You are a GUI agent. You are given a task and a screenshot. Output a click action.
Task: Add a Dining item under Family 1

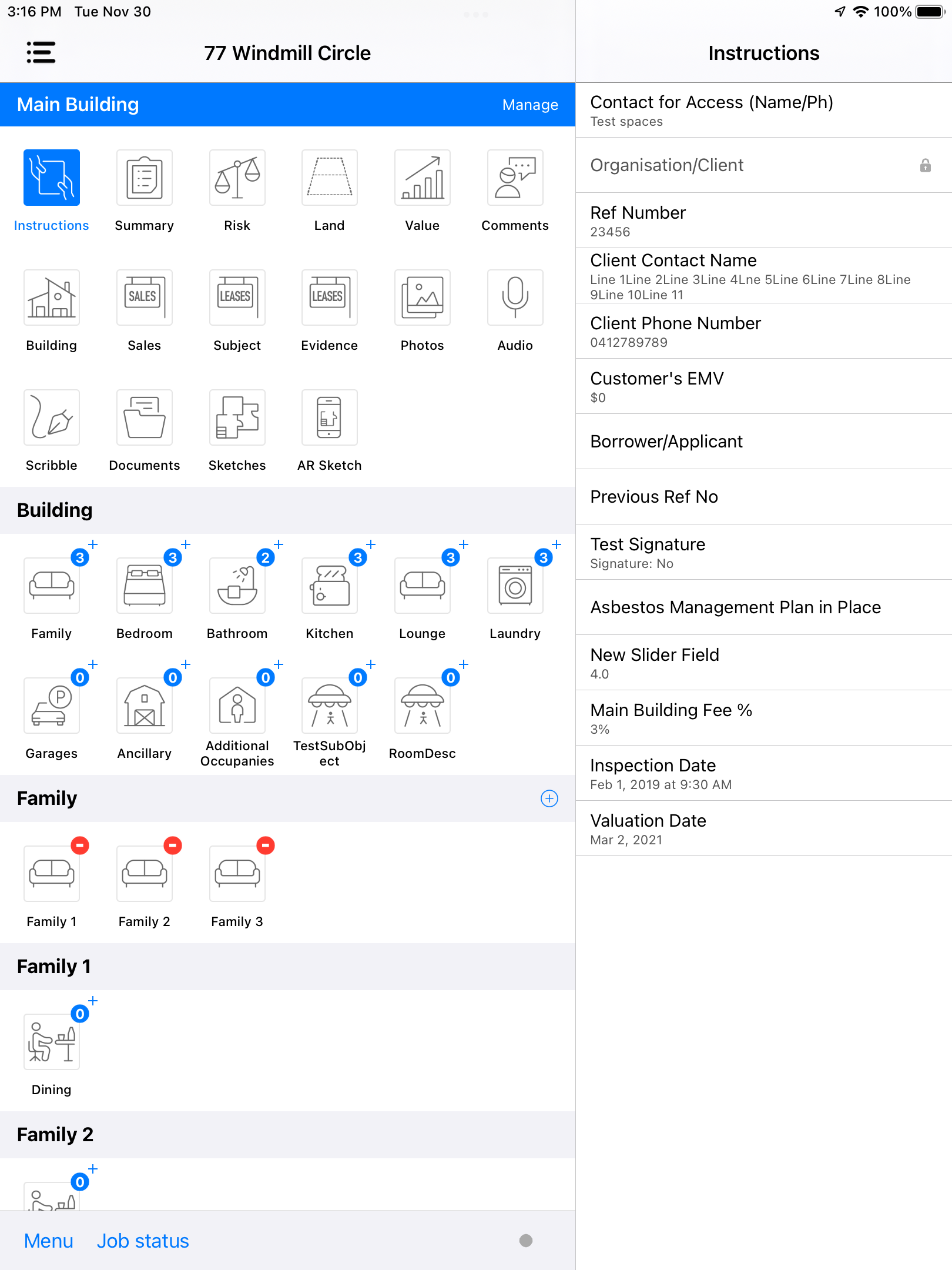pos(93,1001)
